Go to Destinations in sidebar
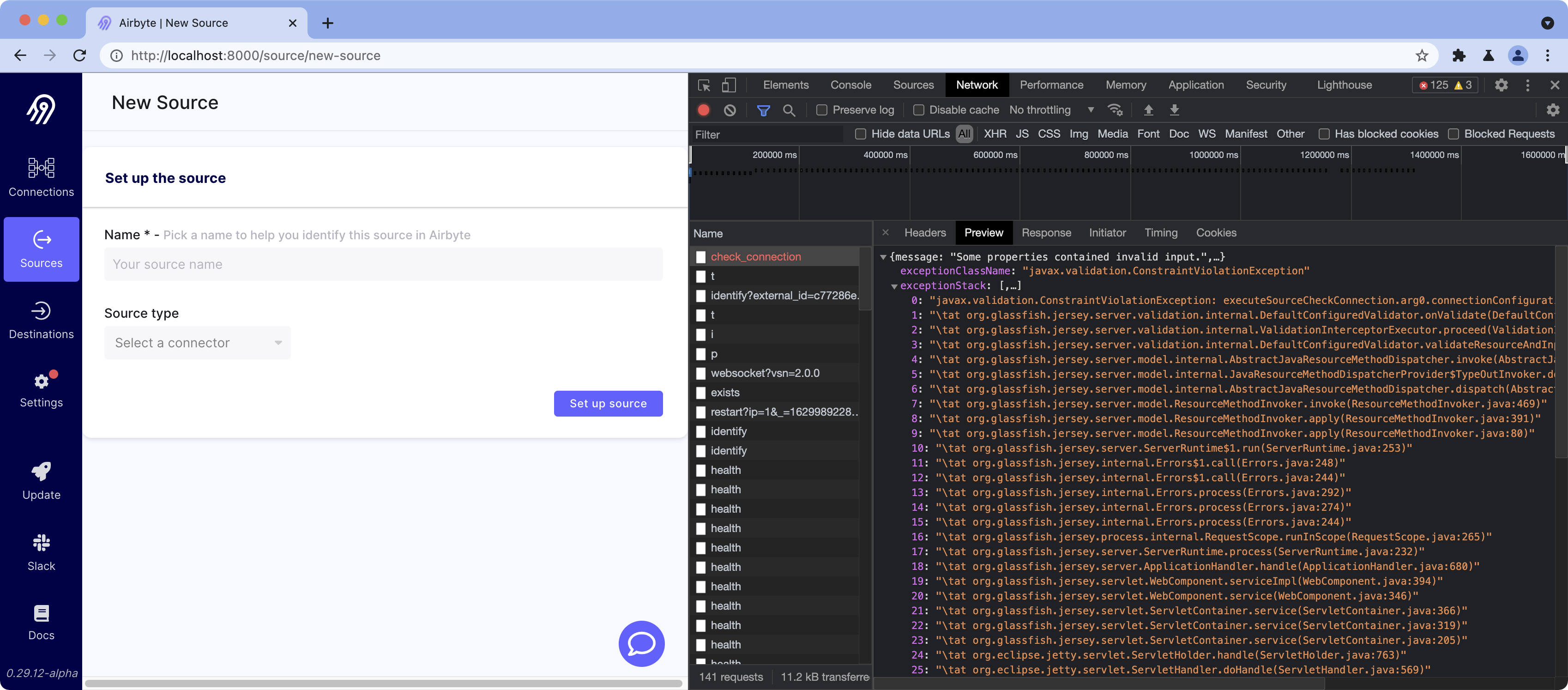This screenshot has width=1568, height=690. [x=41, y=320]
